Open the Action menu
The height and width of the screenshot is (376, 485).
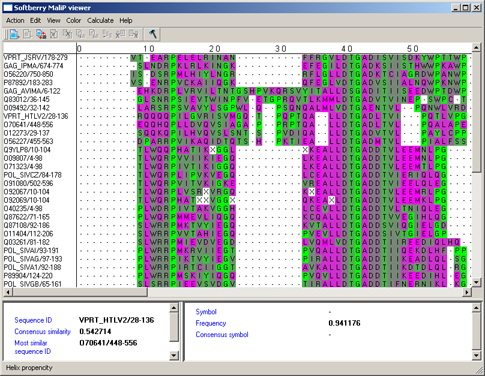click(x=15, y=20)
